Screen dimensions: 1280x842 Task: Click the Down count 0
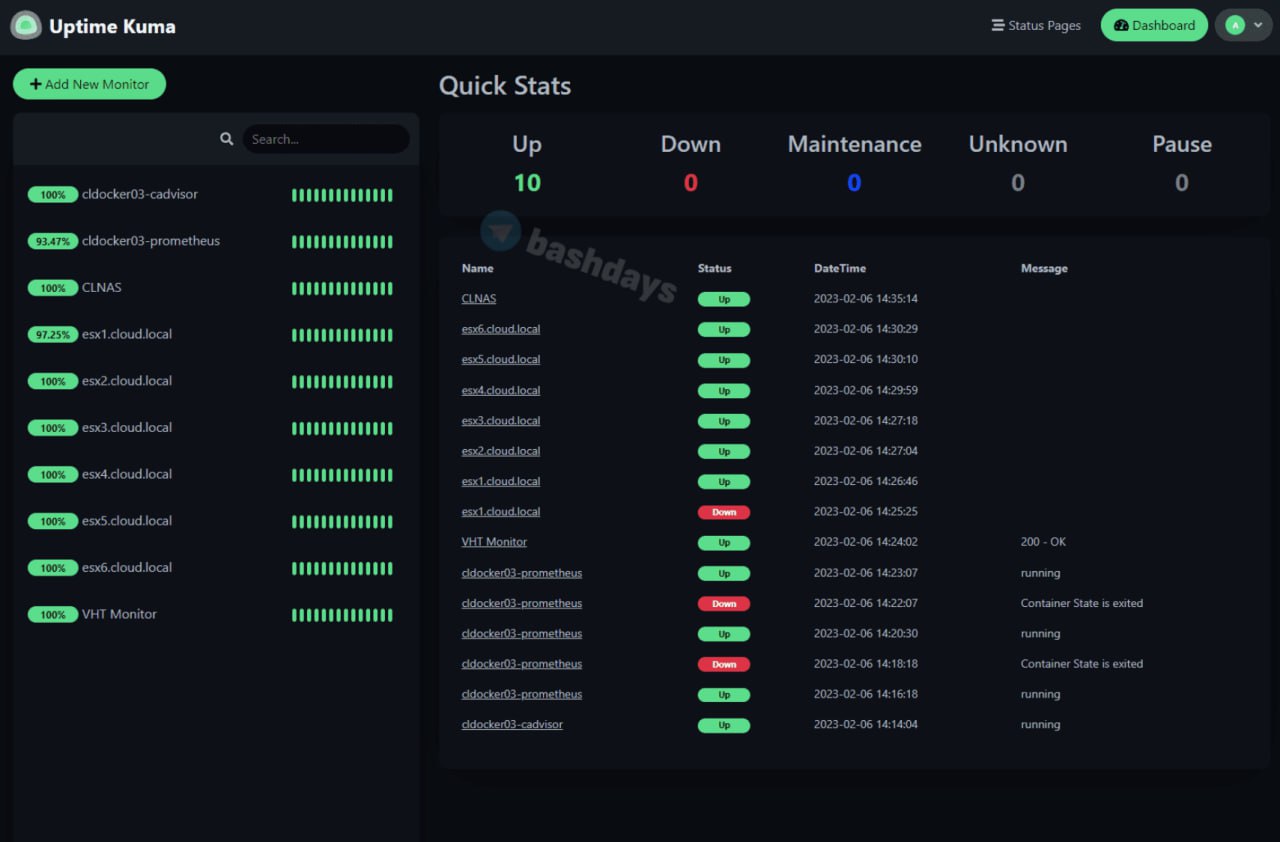click(690, 183)
